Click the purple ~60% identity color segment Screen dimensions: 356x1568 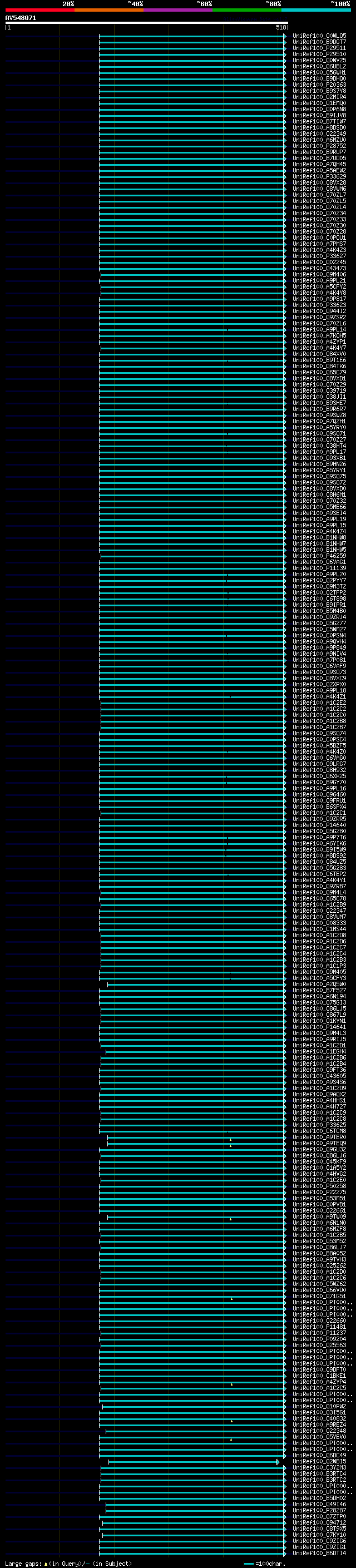pyautogui.click(x=179, y=10)
